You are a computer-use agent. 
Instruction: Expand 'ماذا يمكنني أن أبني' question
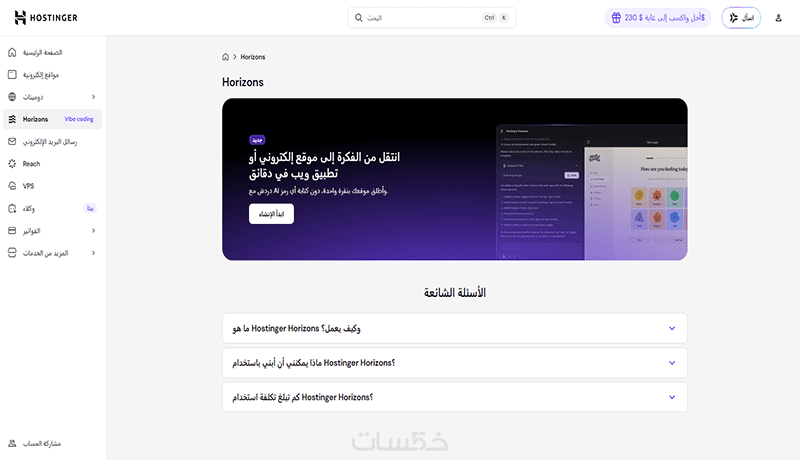[455, 363]
